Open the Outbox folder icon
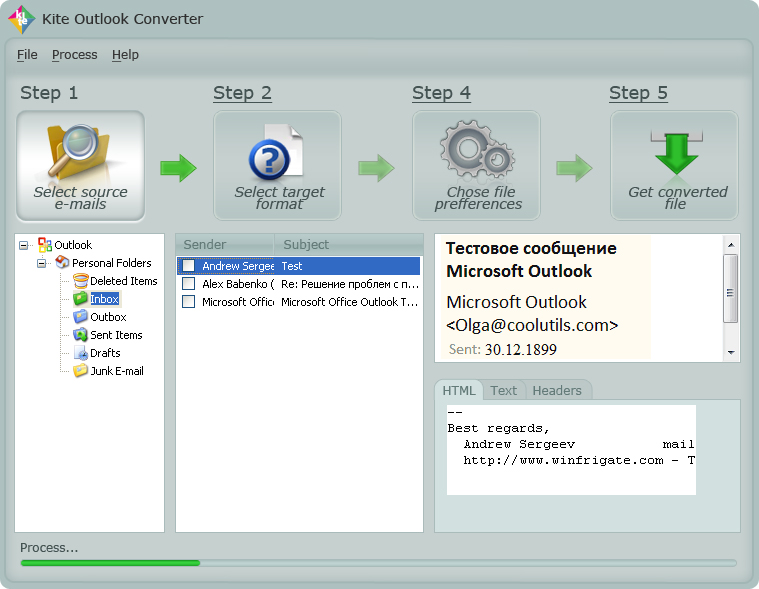The image size is (759, 589). [x=81, y=317]
